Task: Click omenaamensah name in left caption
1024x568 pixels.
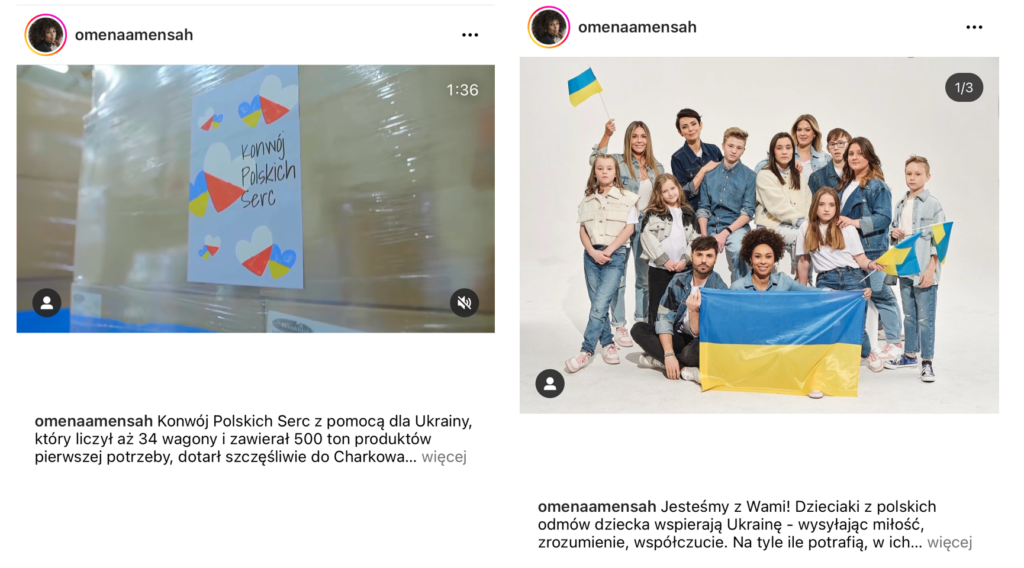Action: (x=93, y=421)
